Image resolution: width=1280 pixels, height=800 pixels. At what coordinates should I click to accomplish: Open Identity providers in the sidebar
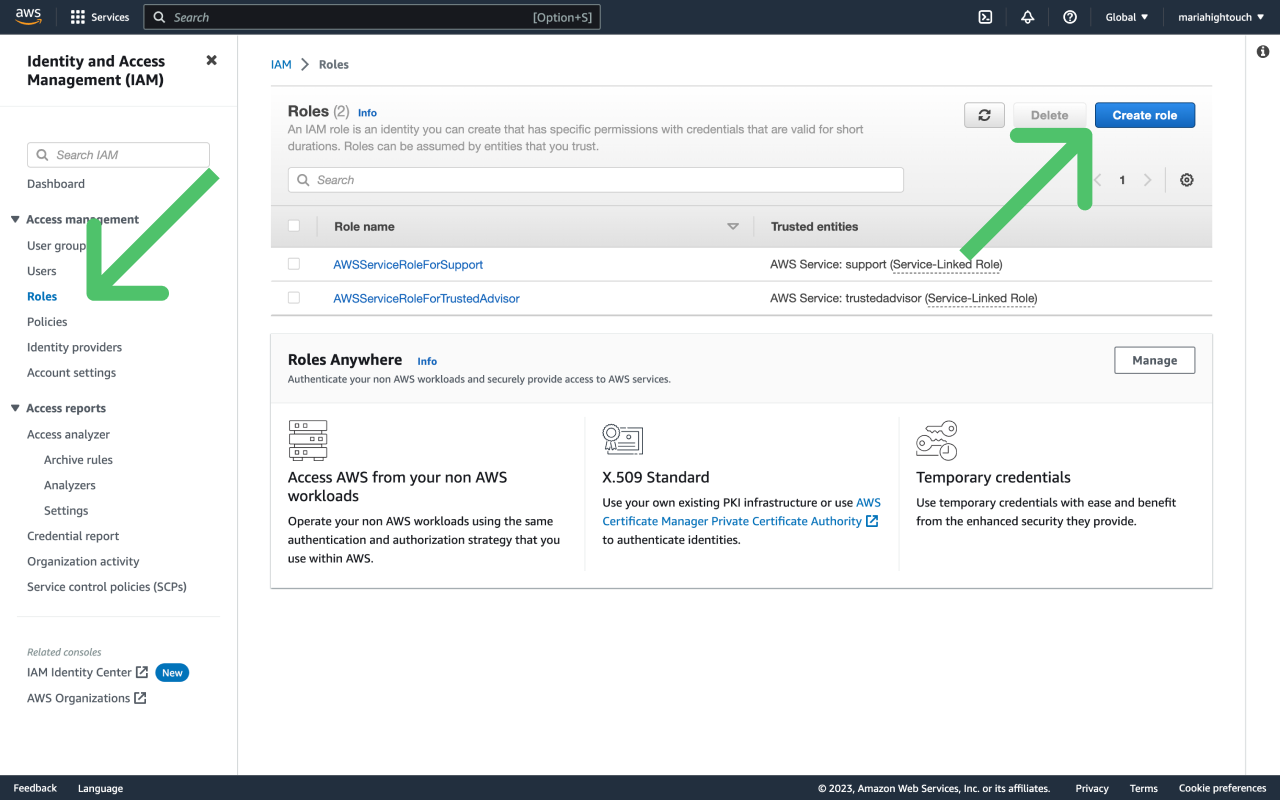(x=75, y=347)
